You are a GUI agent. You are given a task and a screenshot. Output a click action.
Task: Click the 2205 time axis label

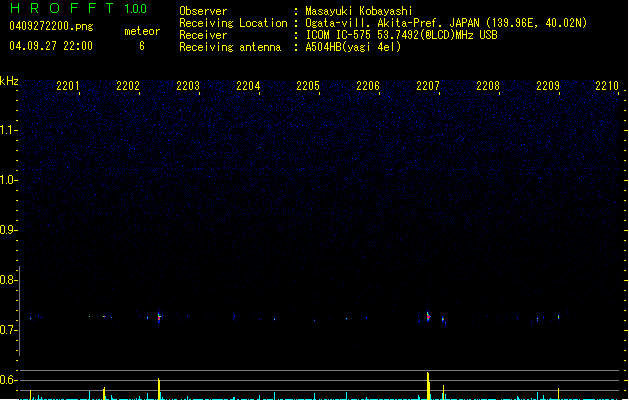[308, 86]
